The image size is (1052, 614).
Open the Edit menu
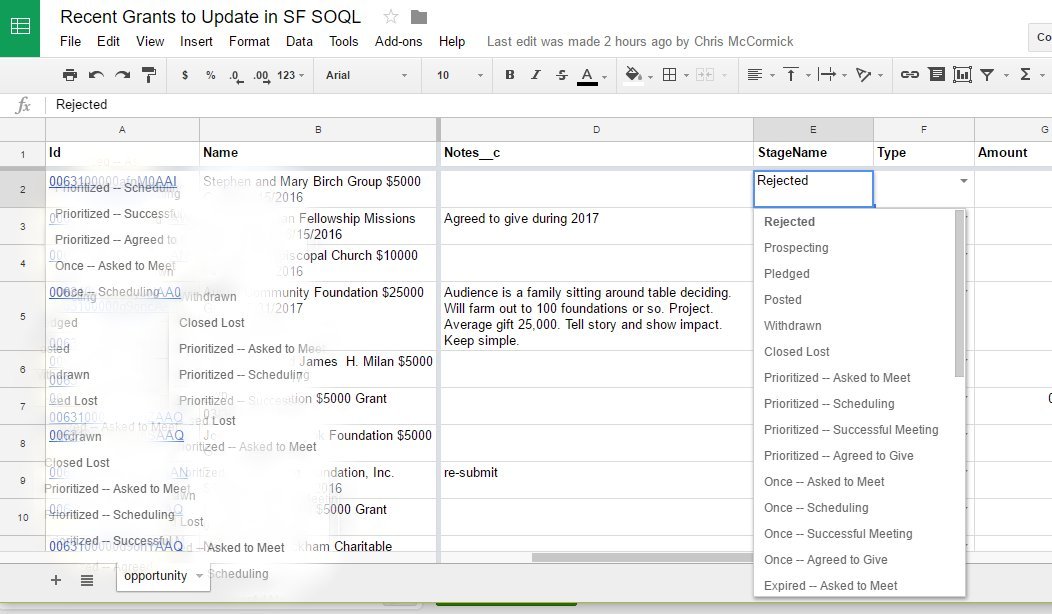click(108, 42)
